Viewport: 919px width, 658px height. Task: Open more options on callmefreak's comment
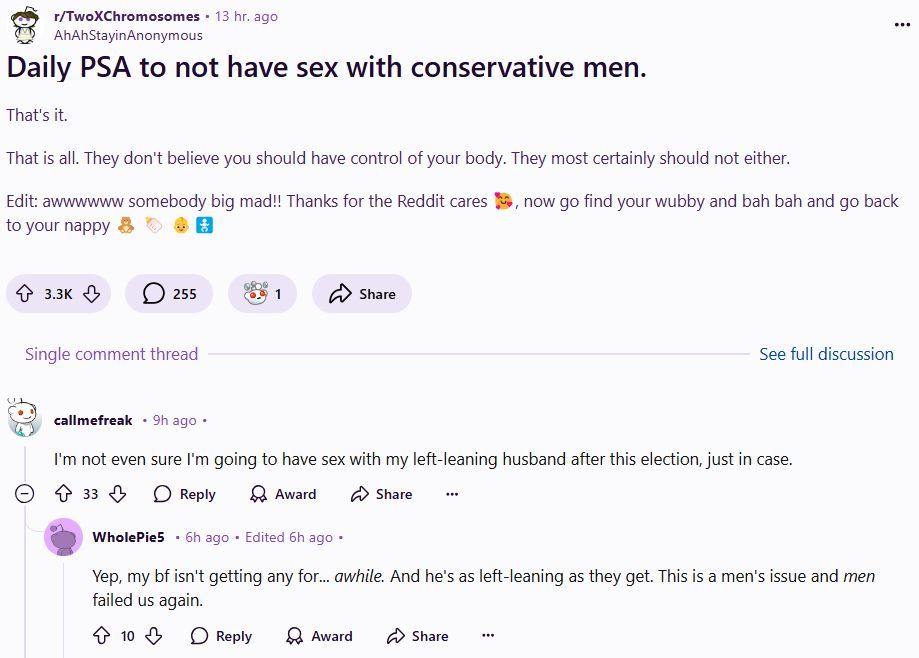[x=452, y=494]
